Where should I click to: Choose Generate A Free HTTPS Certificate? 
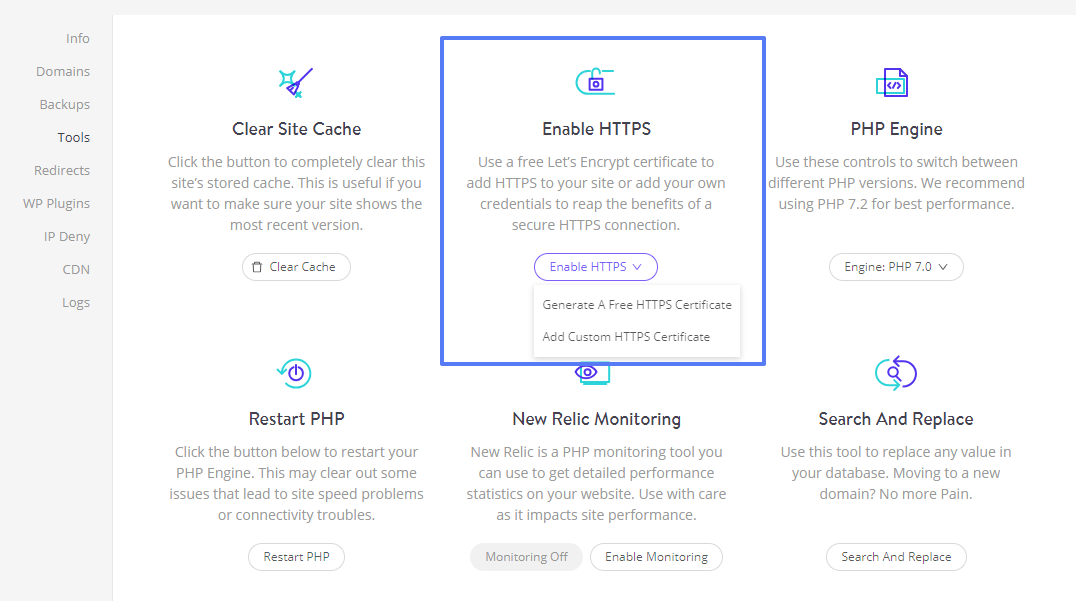click(637, 305)
